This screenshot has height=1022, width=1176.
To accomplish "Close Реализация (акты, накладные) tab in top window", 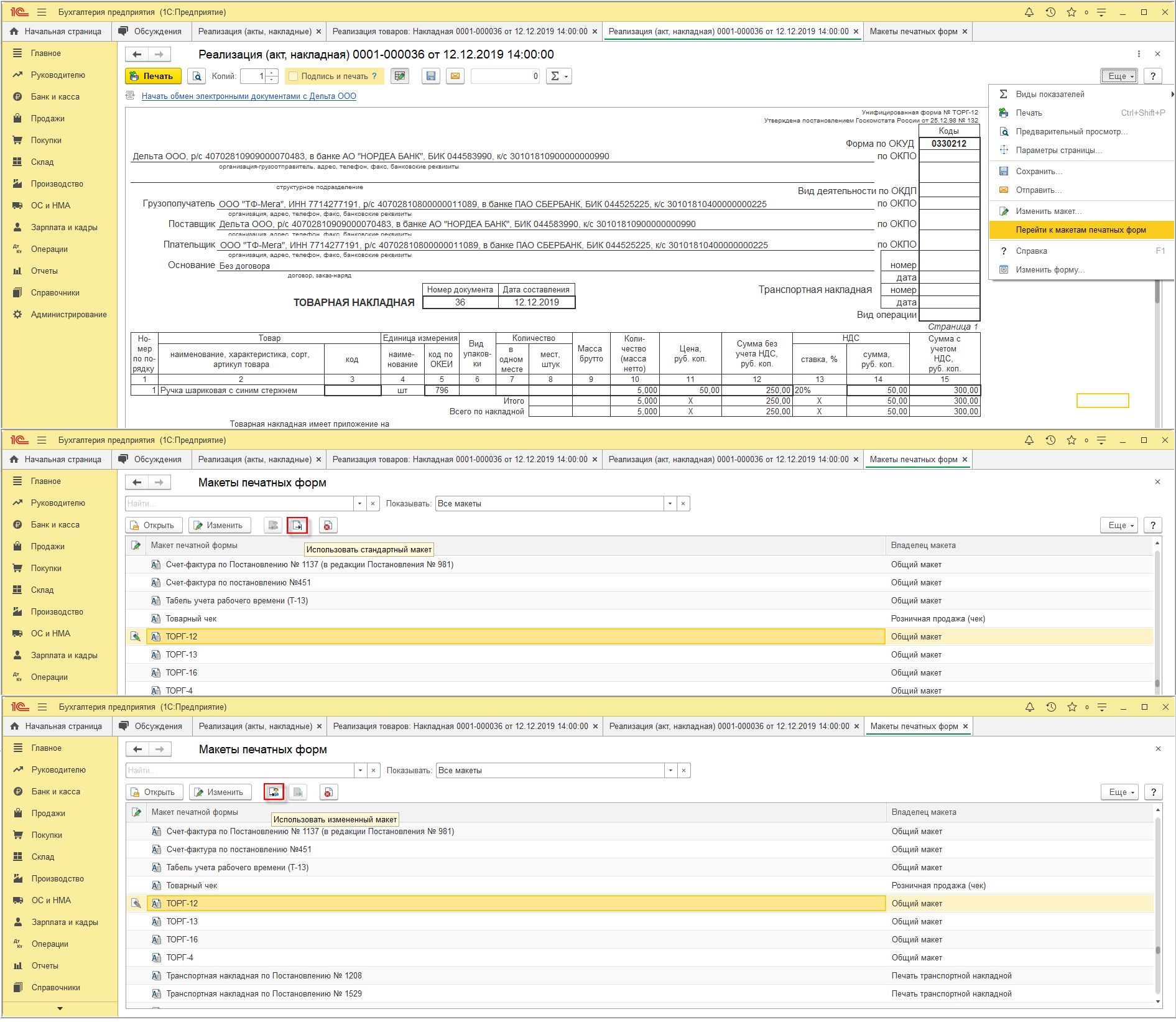I will (x=318, y=31).
